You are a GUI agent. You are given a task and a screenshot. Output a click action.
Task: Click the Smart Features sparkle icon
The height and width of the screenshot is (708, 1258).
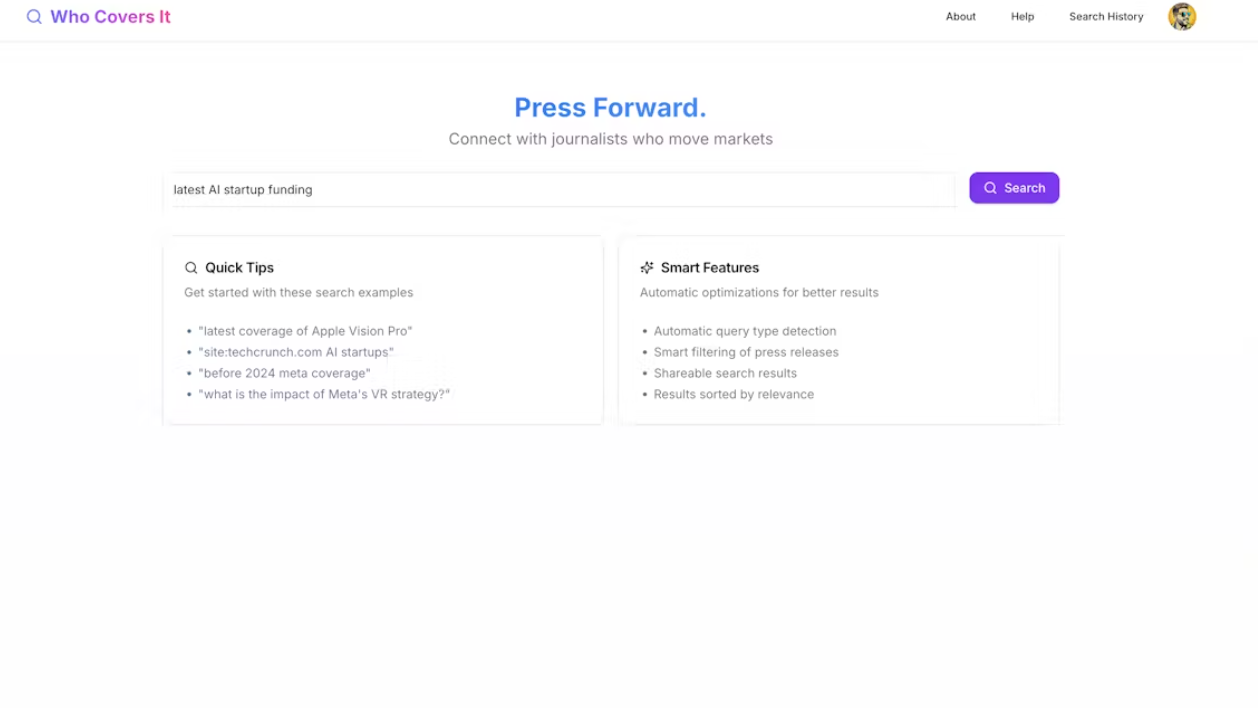coord(647,268)
